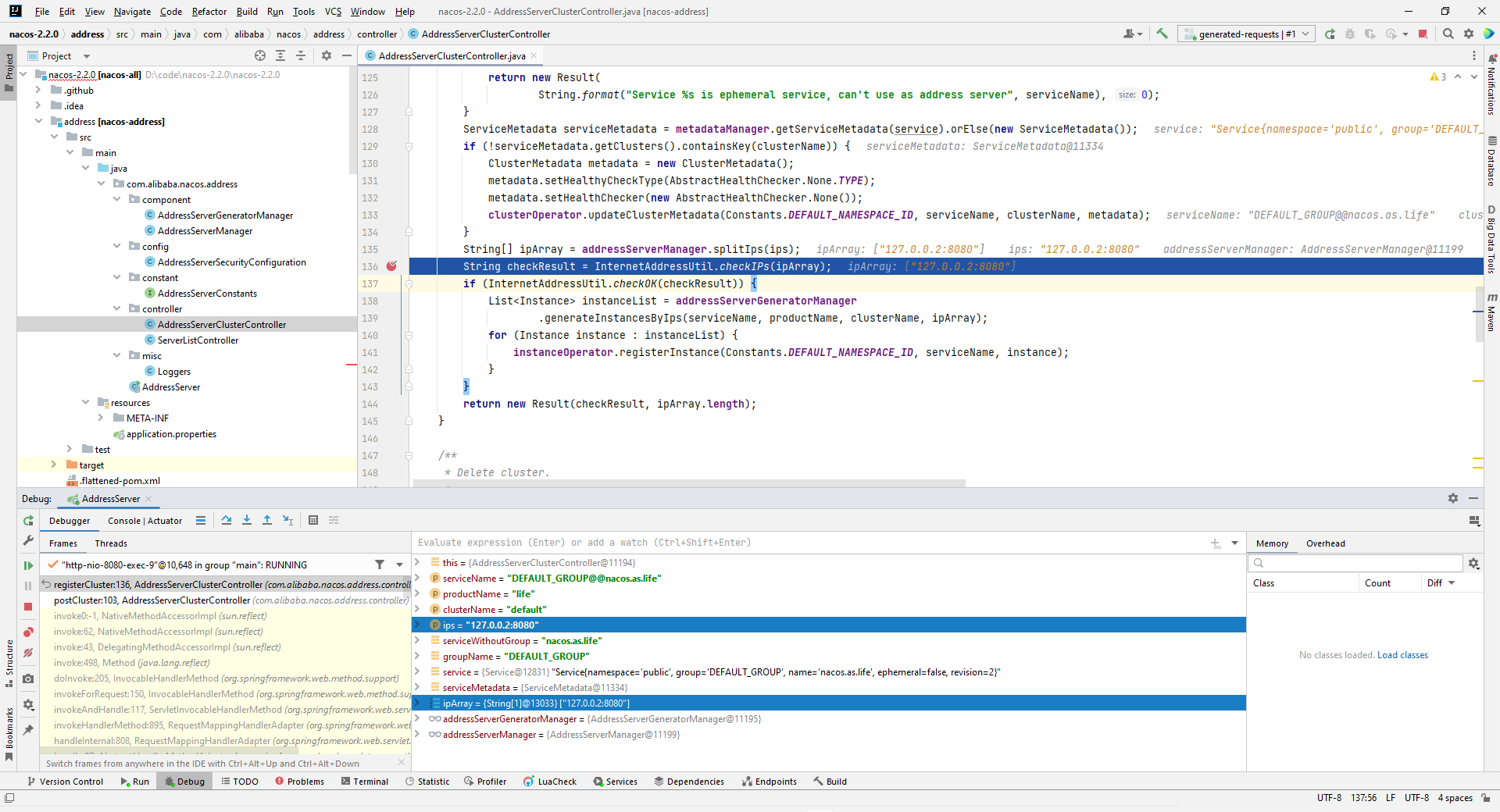Open Project panel options gear
This screenshot has width=1500, height=812.
[327, 55]
